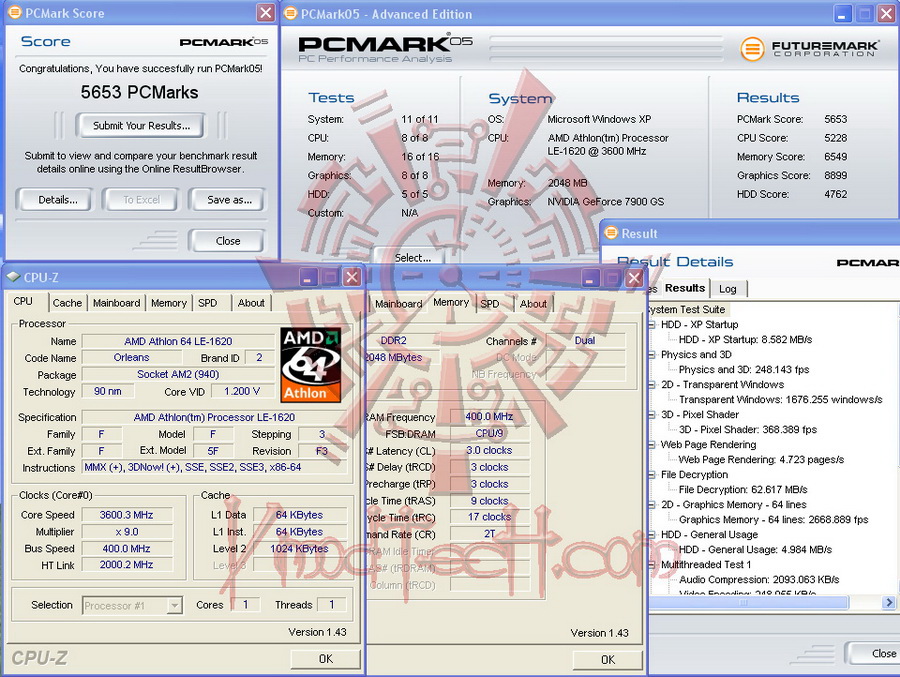Select Results tab in Result Details
The height and width of the screenshot is (677, 900).
685,288
